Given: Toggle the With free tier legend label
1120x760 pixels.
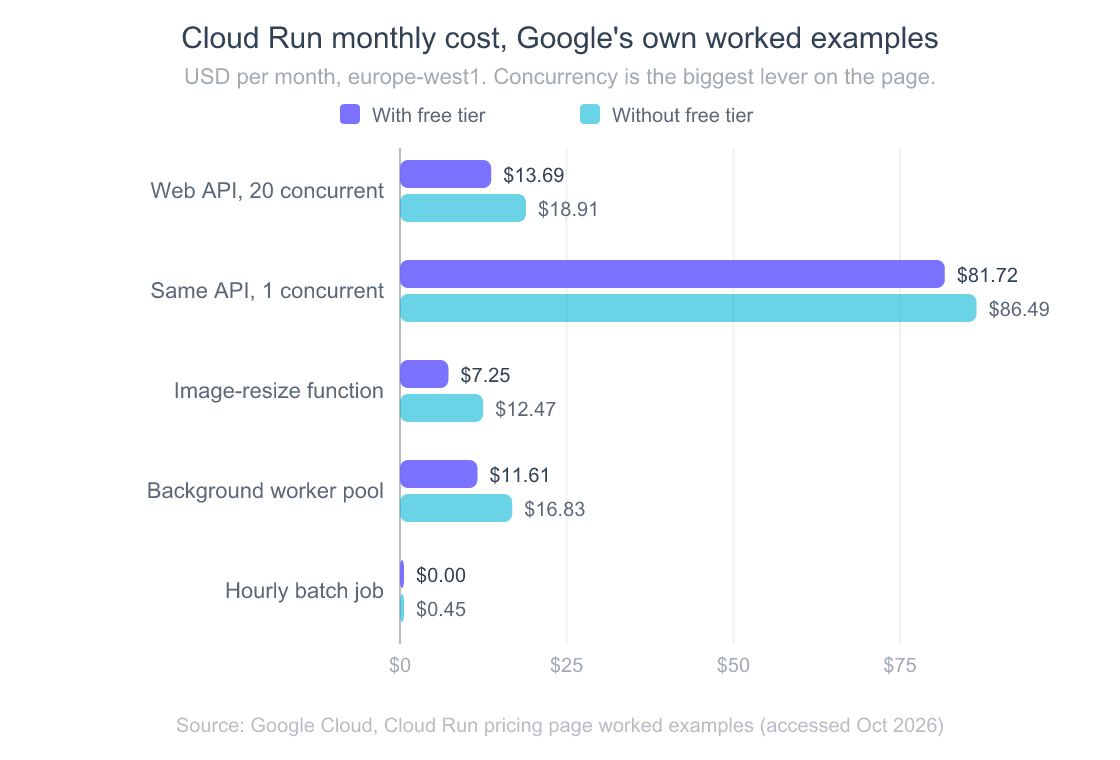Looking at the screenshot, I should coord(429,115).
